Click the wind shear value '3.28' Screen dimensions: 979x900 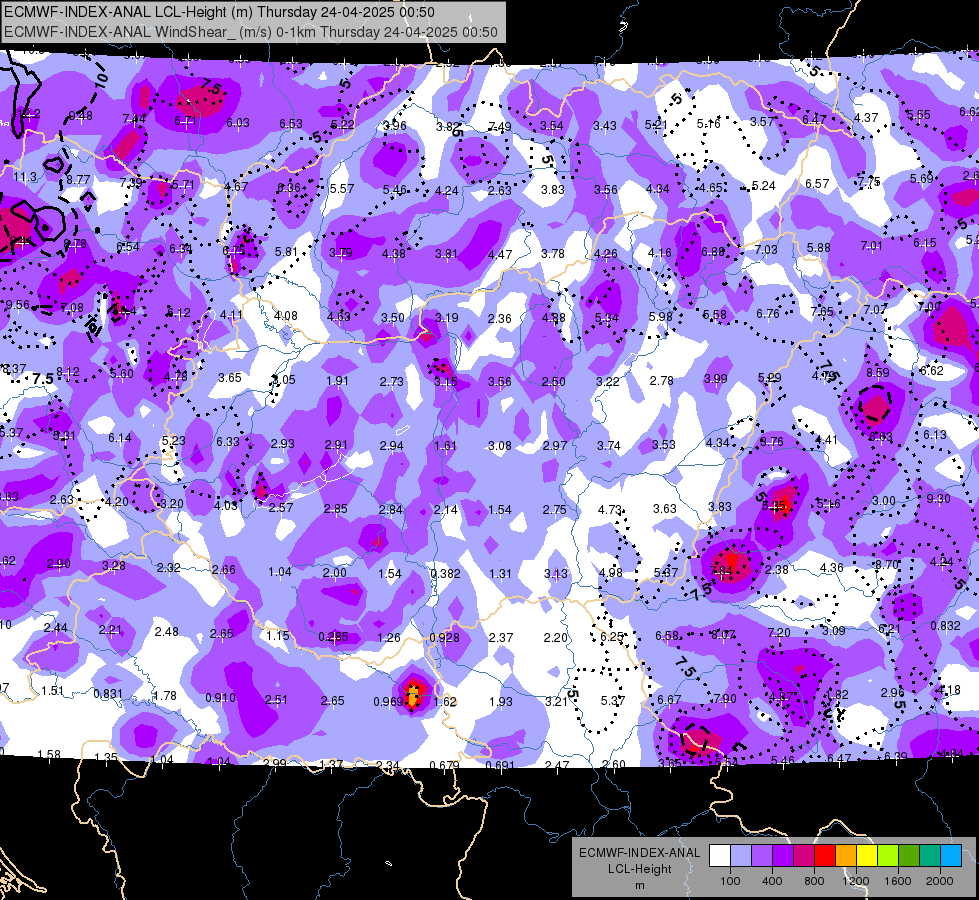tap(114, 566)
